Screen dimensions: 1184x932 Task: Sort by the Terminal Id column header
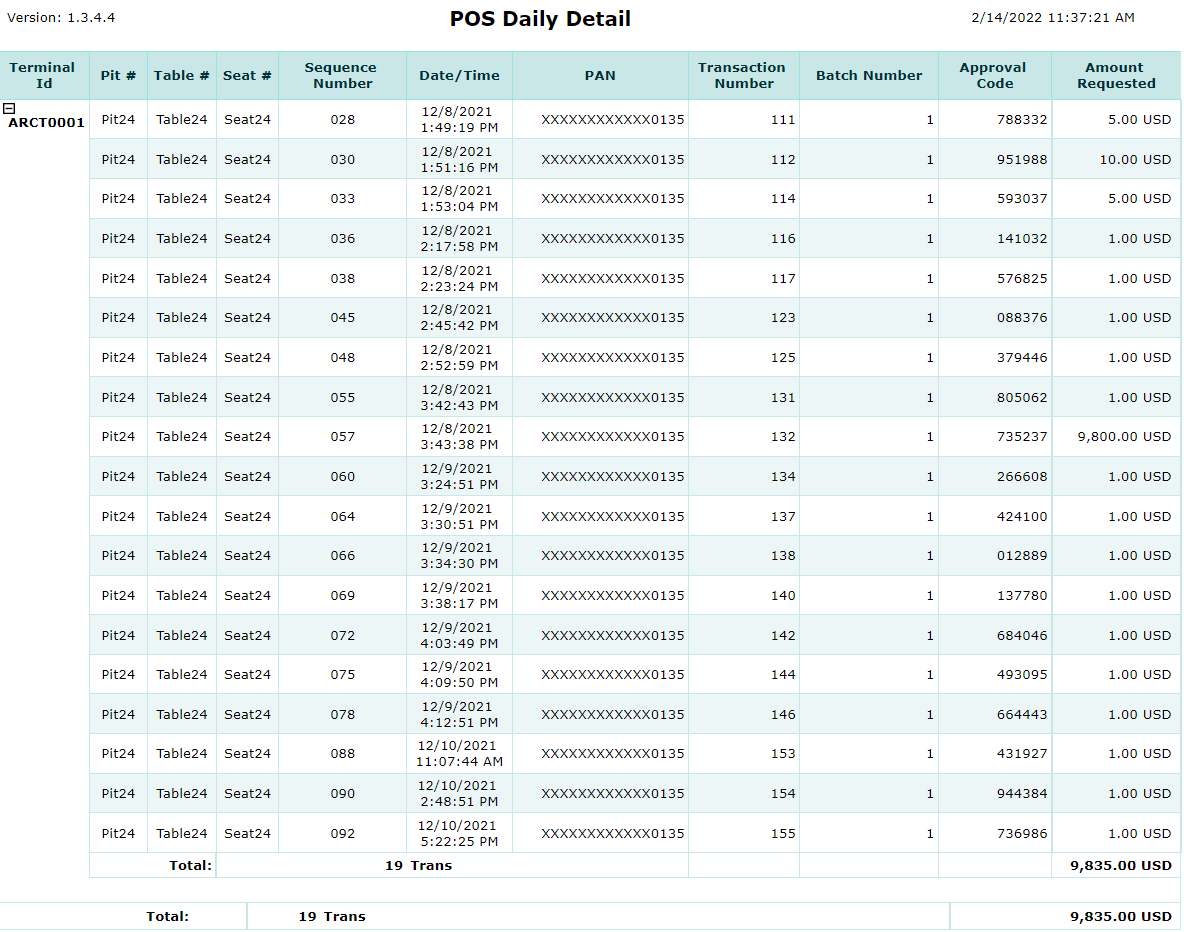click(x=42, y=75)
